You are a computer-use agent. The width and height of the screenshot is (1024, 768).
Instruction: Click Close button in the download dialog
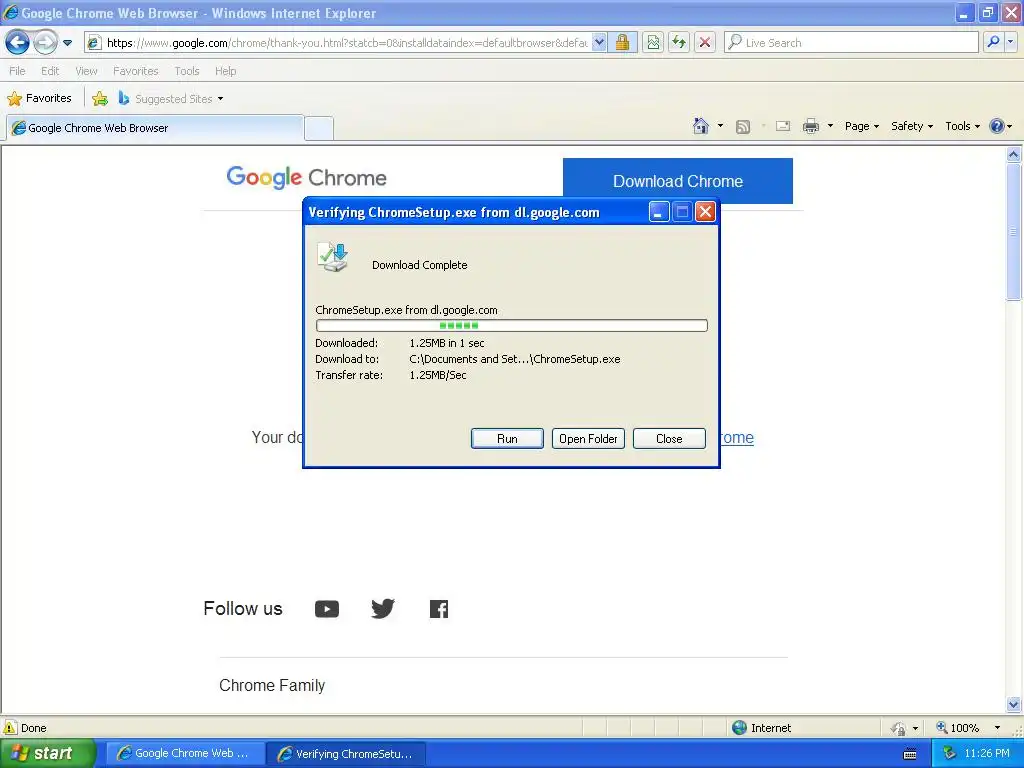coord(669,439)
